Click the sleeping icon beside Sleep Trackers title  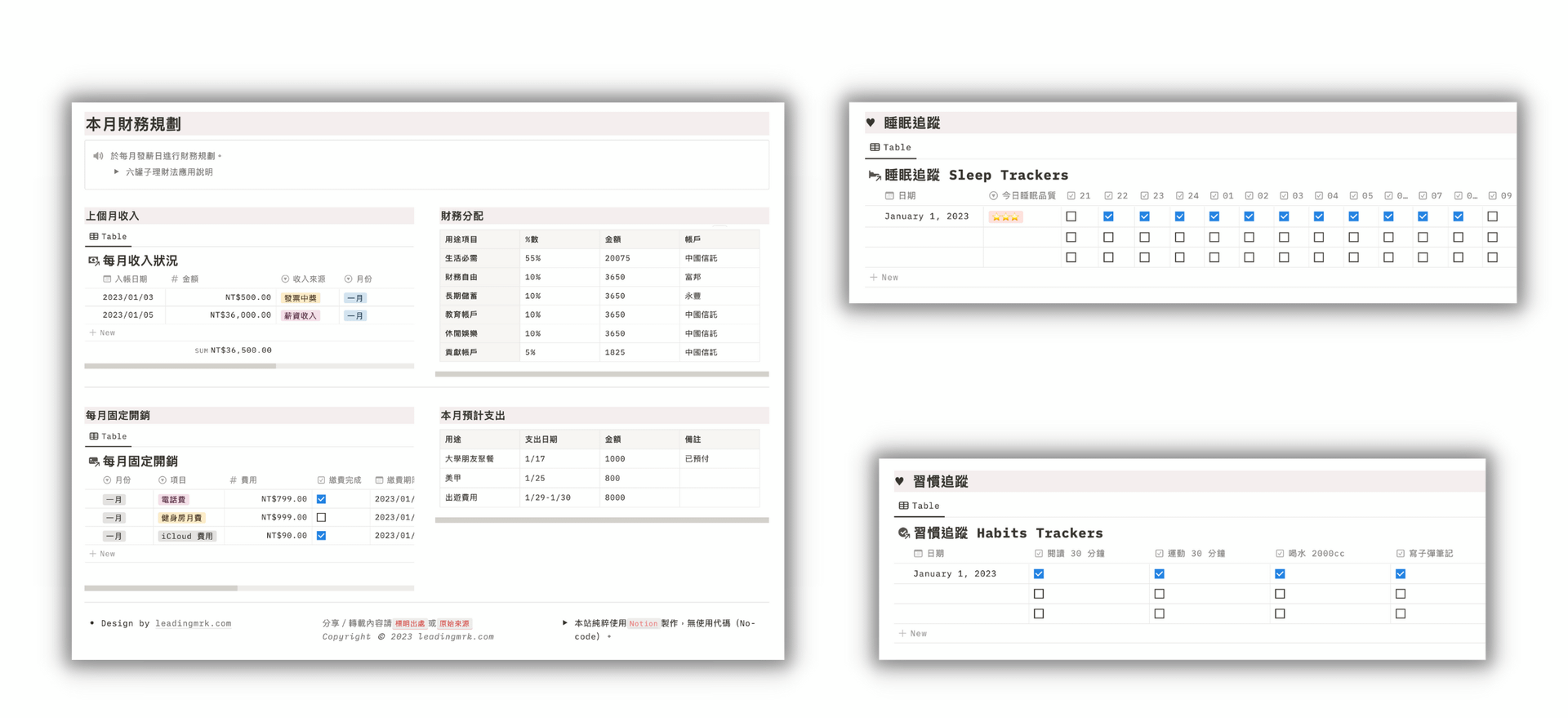coord(874,176)
